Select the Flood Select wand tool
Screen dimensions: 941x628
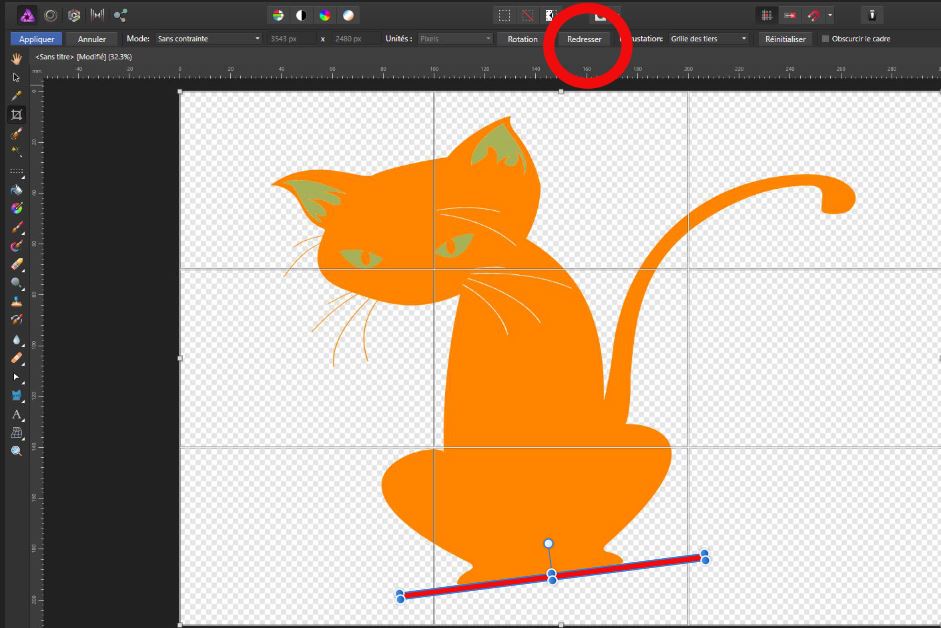click(16, 152)
